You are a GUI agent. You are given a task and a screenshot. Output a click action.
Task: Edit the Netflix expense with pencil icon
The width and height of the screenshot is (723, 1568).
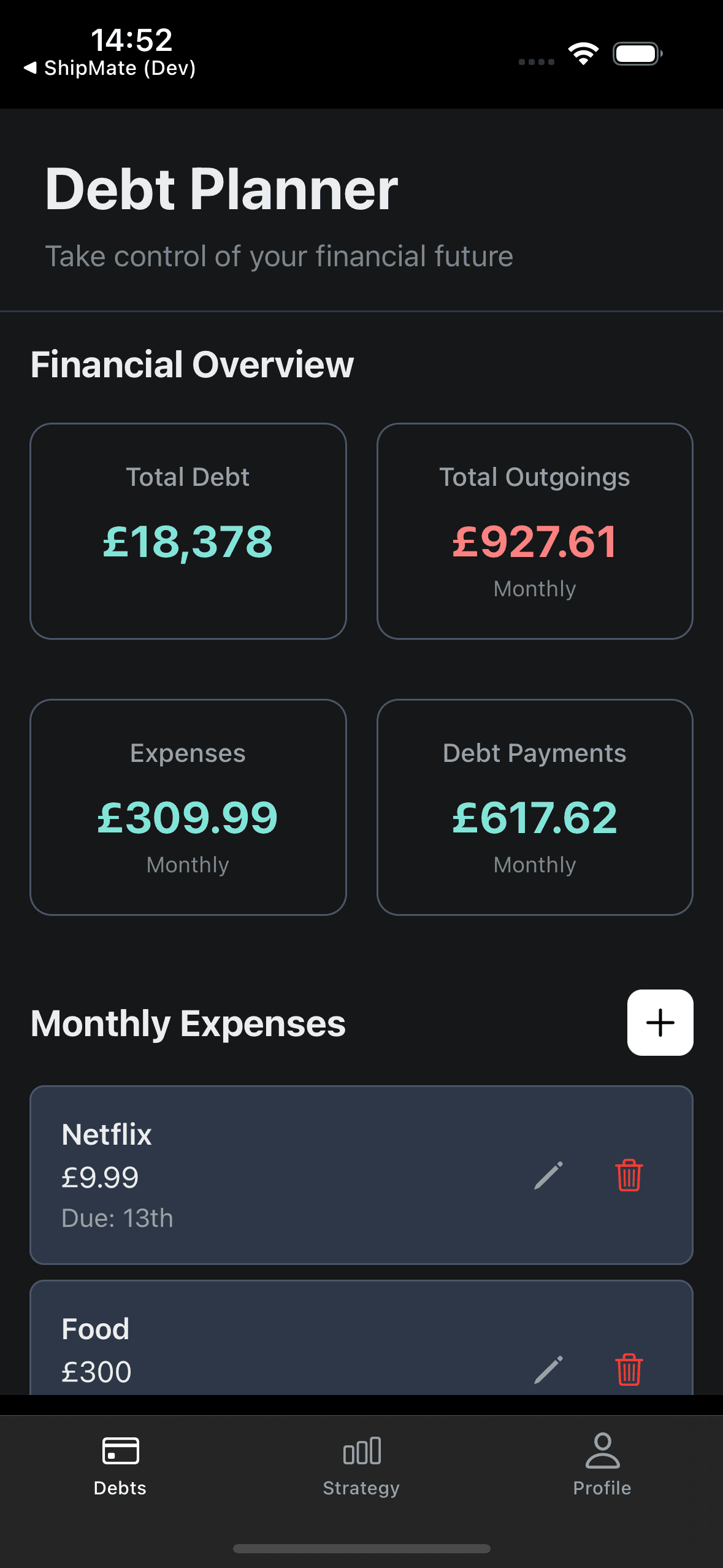pos(548,1175)
